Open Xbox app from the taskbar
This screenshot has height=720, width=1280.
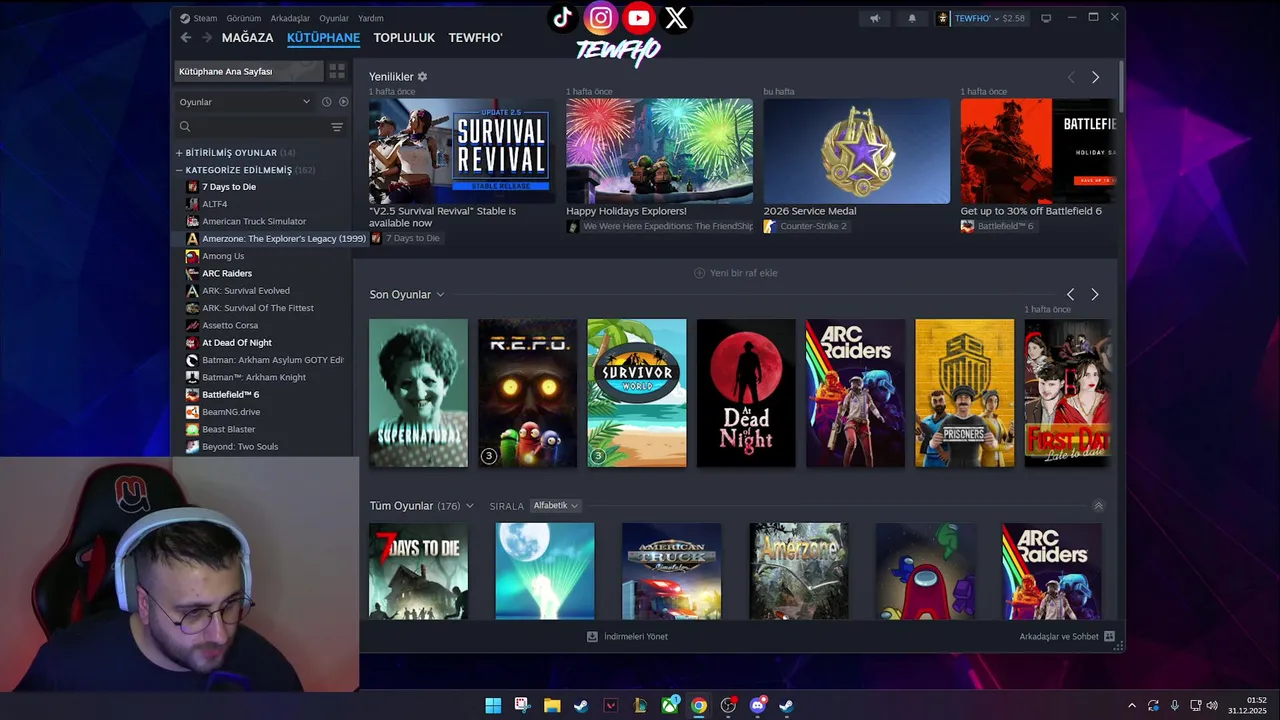click(669, 706)
